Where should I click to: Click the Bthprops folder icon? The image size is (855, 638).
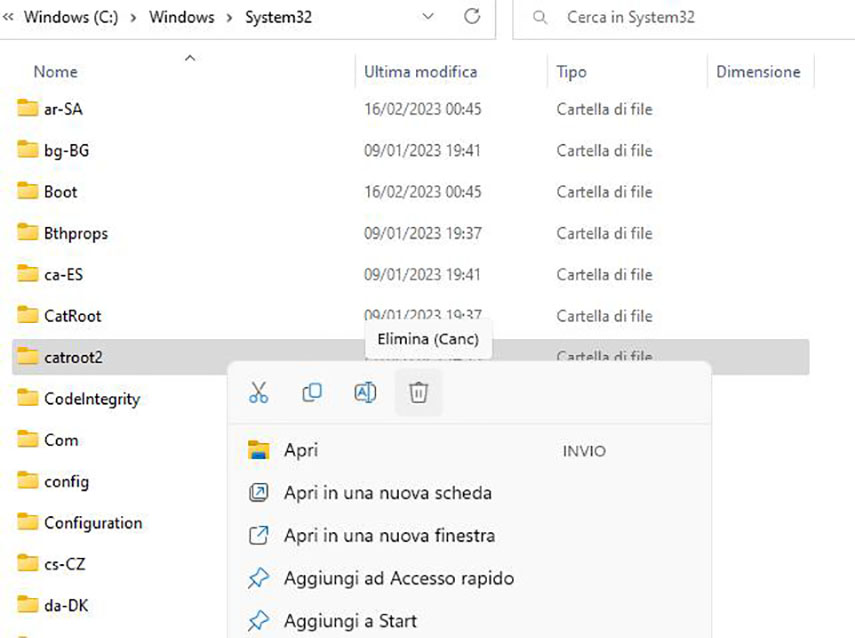(x=28, y=233)
